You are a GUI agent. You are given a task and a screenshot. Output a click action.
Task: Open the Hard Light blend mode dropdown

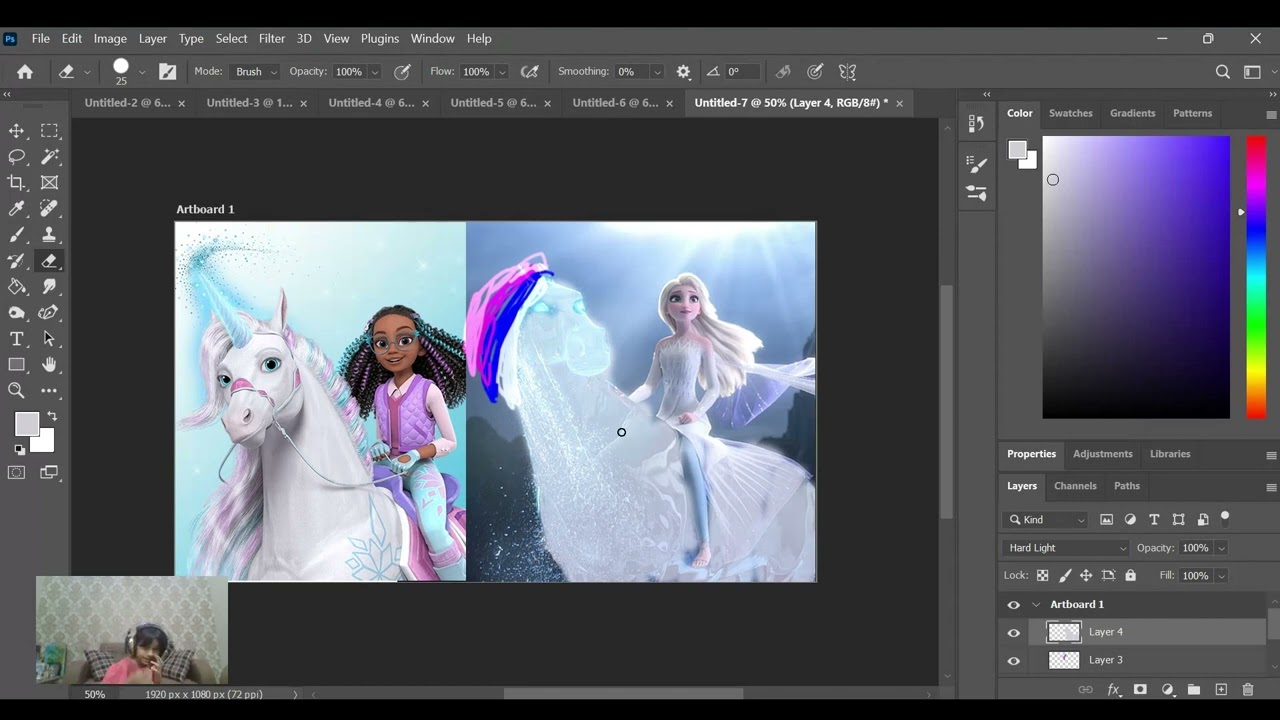1066,548
